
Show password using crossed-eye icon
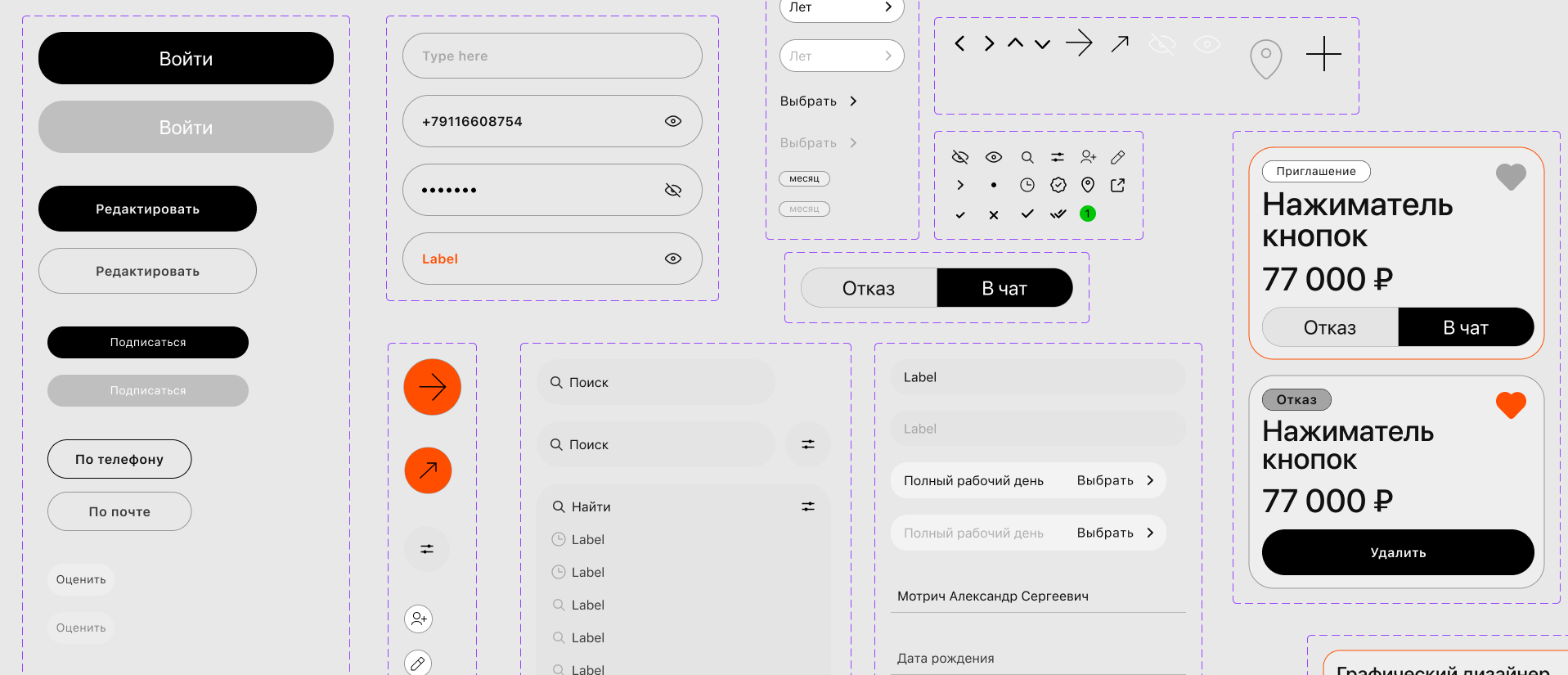[x=673, y=190]
